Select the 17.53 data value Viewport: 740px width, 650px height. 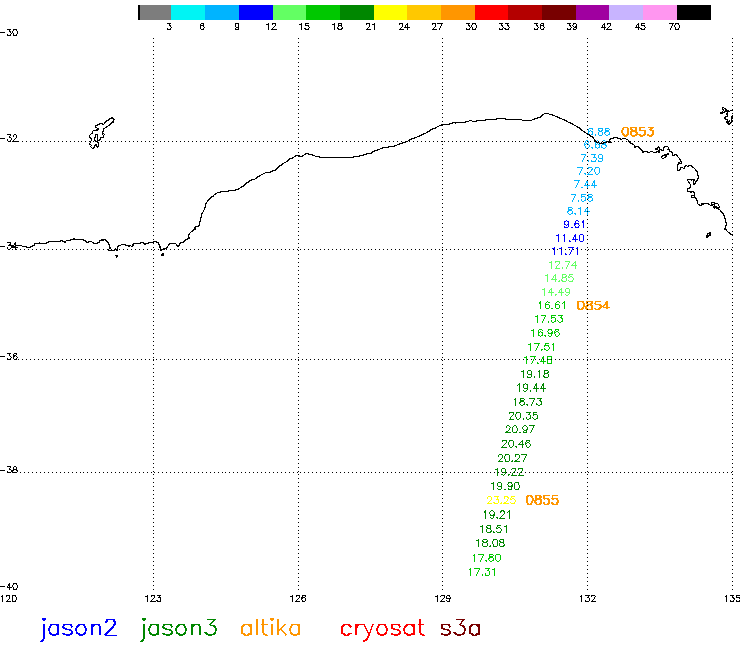549,319
